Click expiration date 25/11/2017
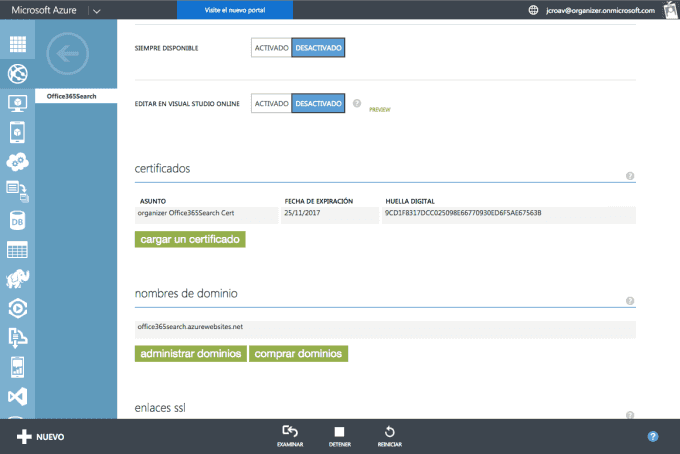The width and height of the screenshot is (680, 454). click(x=330, y=215)
